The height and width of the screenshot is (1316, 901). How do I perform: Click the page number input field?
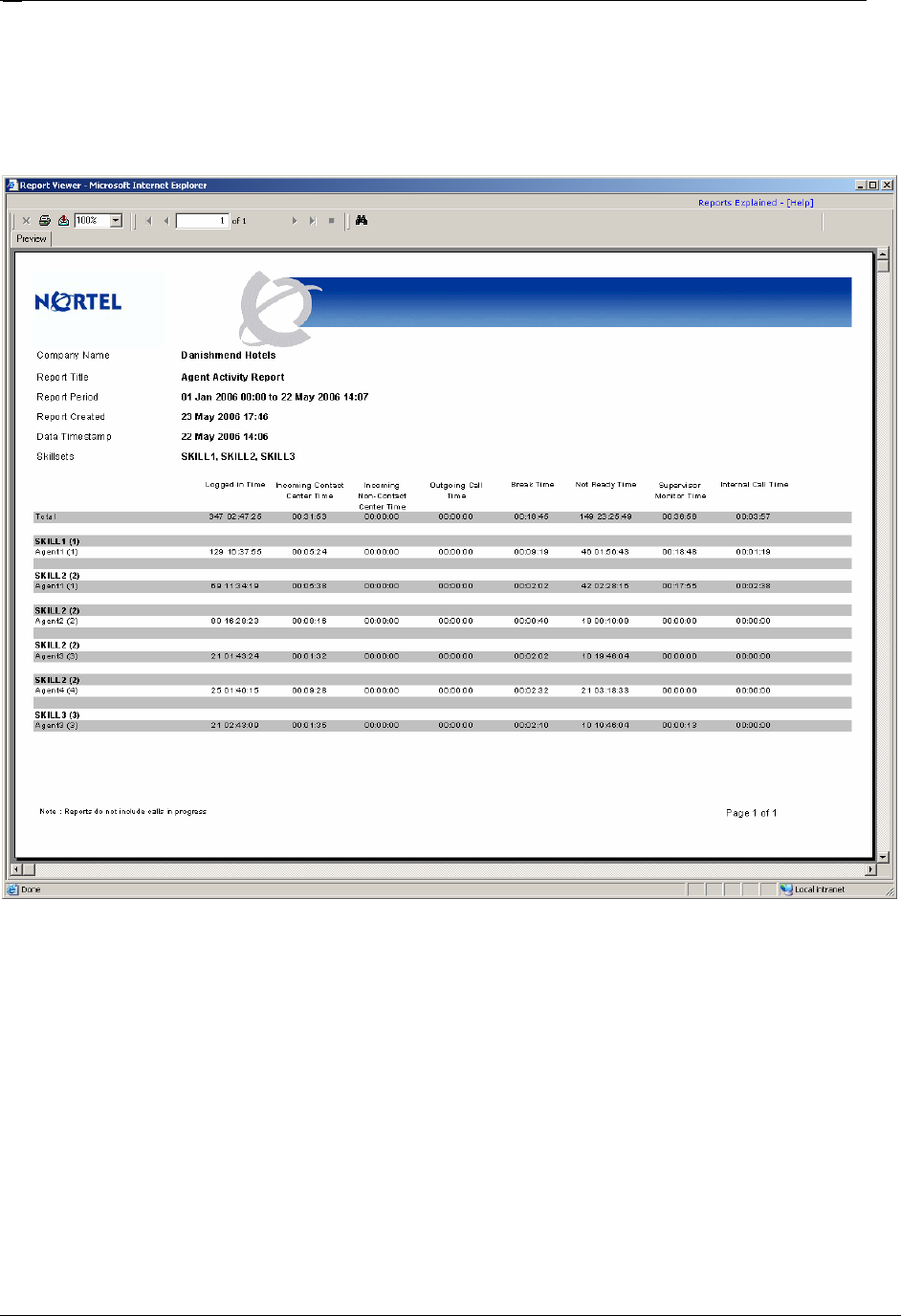203,221
